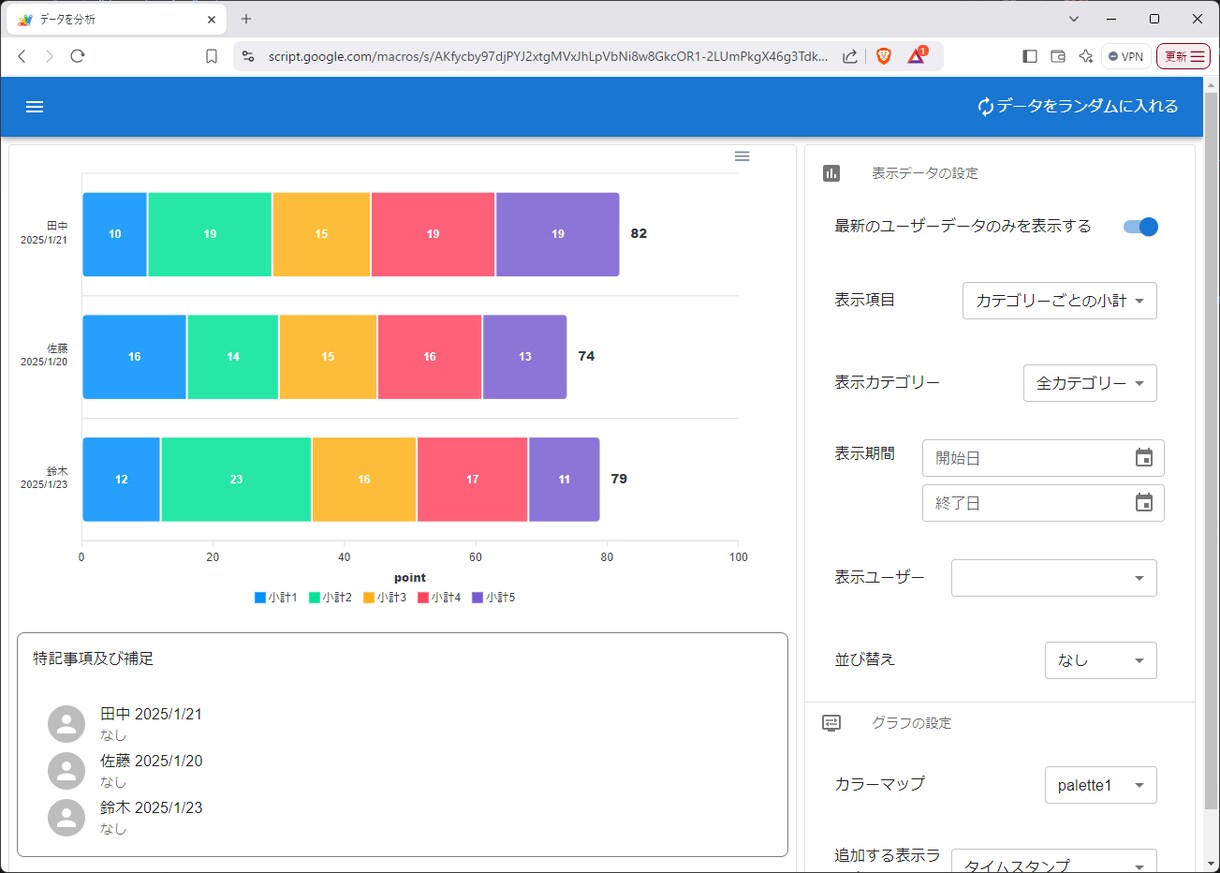Screen dimensions: 1220x873
Task: Click the site settings icon in address bar
Action: point(249,57)
